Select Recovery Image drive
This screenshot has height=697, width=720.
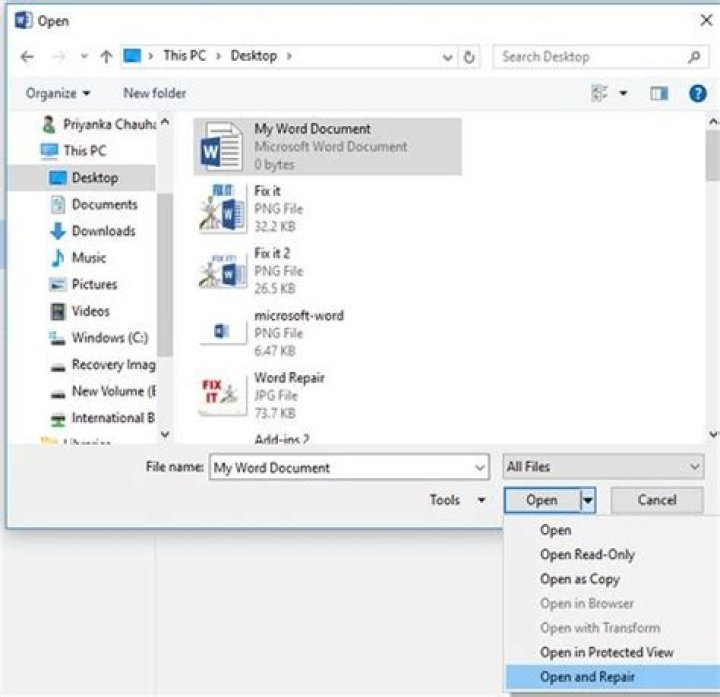tap(103, 365)
